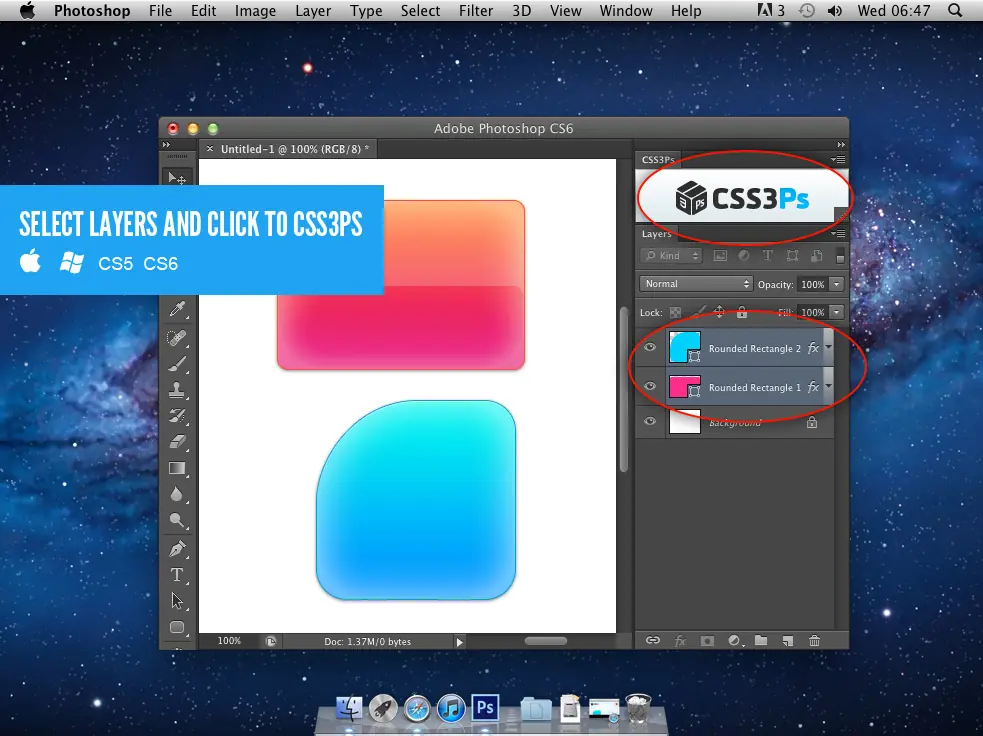The height and width of the screenshot is (736, 983).
Task: Click Rounded Rectangle 2 cyan thumbnail
Action: [685, 347]
